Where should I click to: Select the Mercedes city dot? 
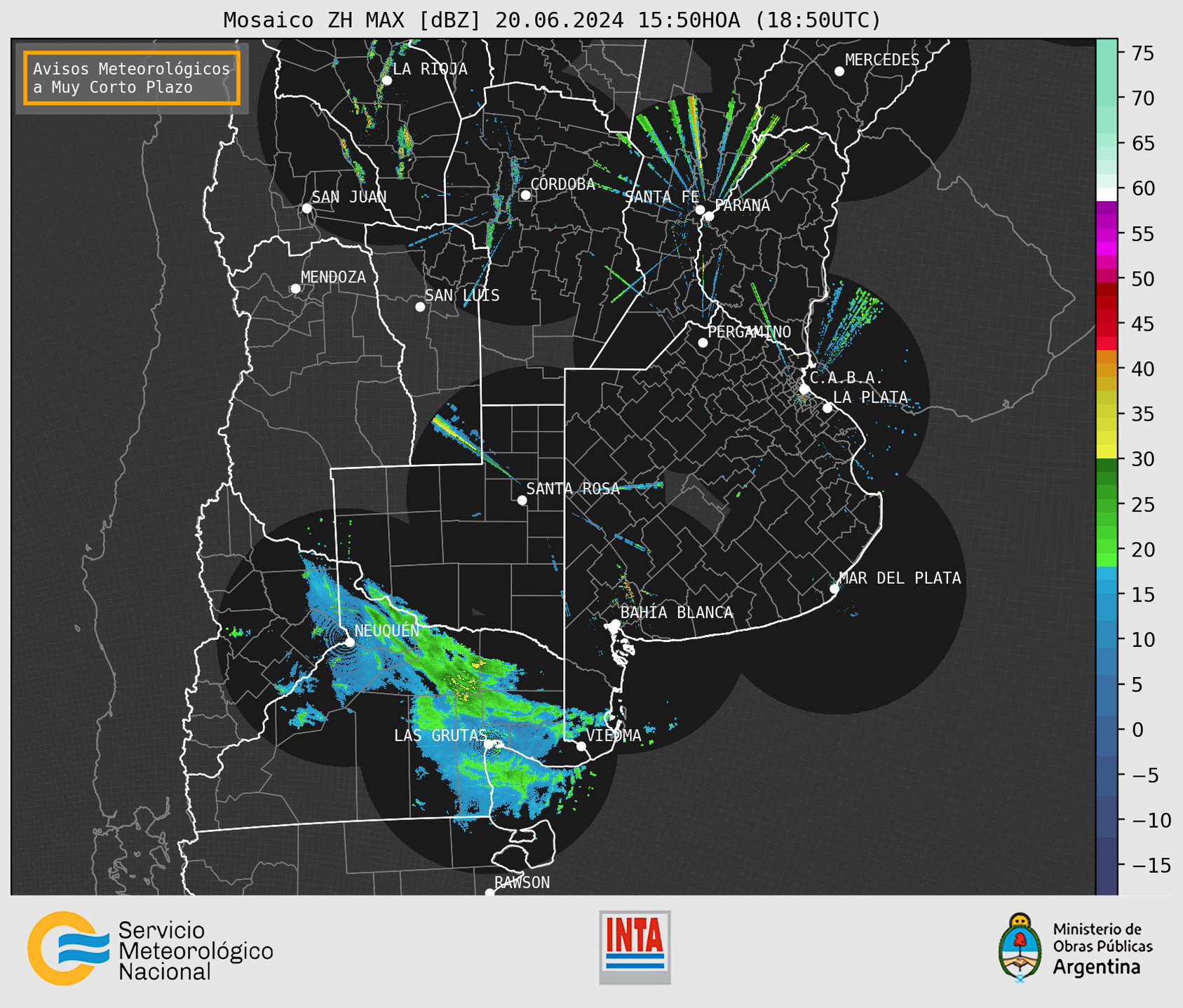pyautogui.click(x=839, y=71)
